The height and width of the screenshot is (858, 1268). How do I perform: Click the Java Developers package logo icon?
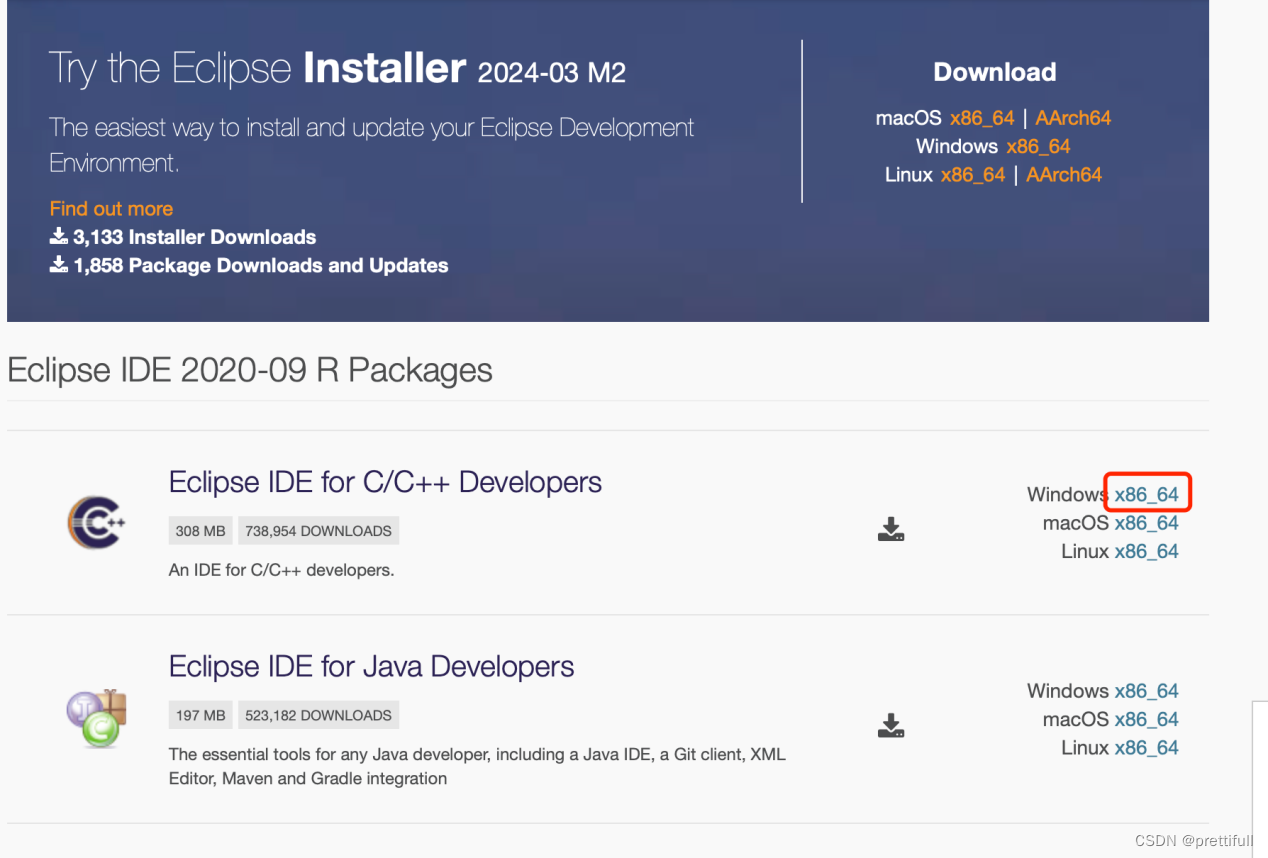(x=96, y=718)
